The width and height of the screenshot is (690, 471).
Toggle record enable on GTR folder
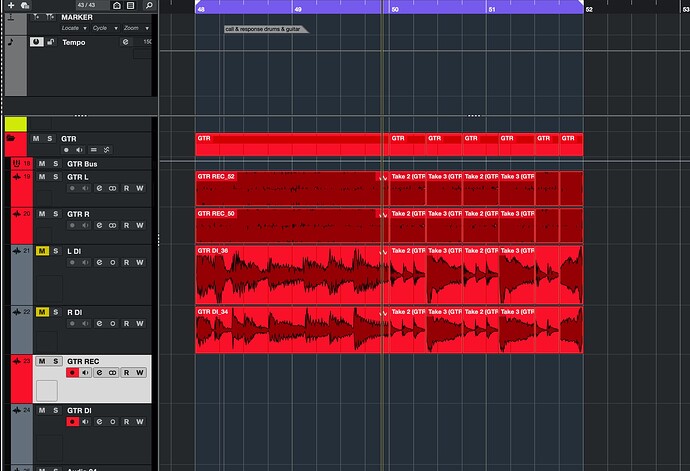pos(66,150)
